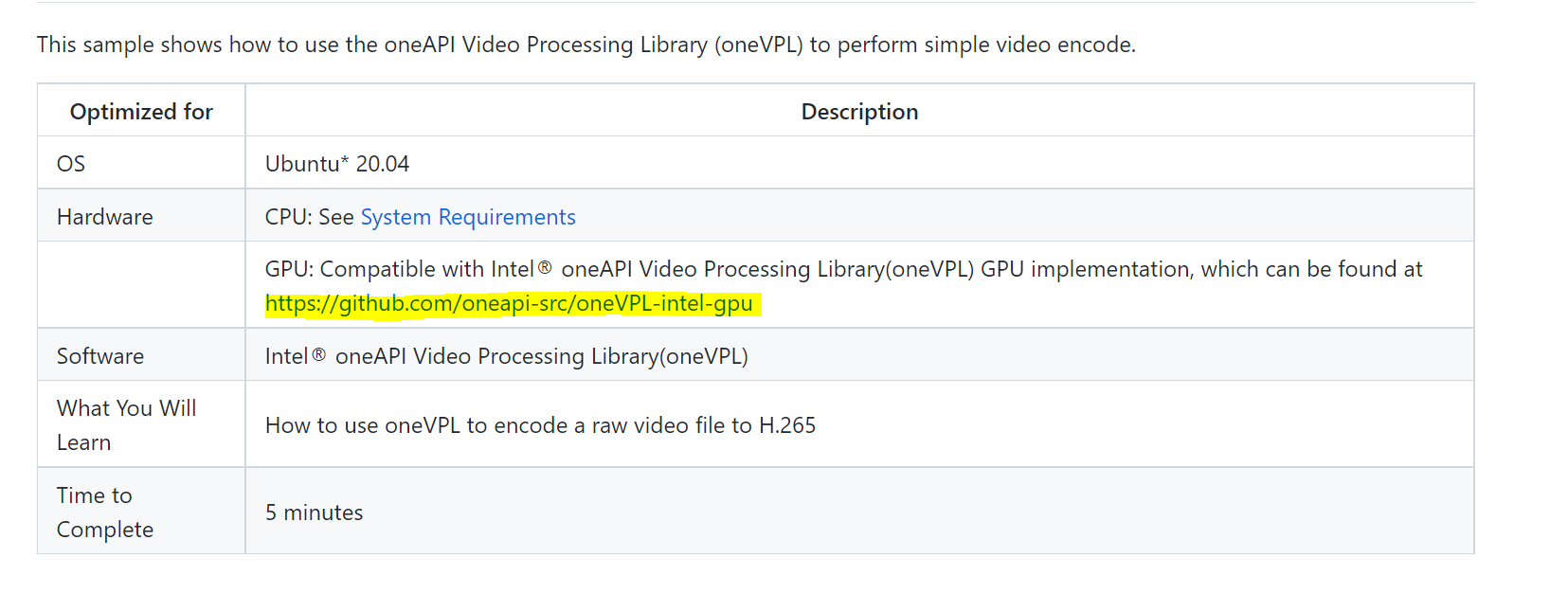Open the highlighted oneVPL-intel-gpu GitHub URL
This screenshot has width=1568, height=594.
[x=509, y=303]
